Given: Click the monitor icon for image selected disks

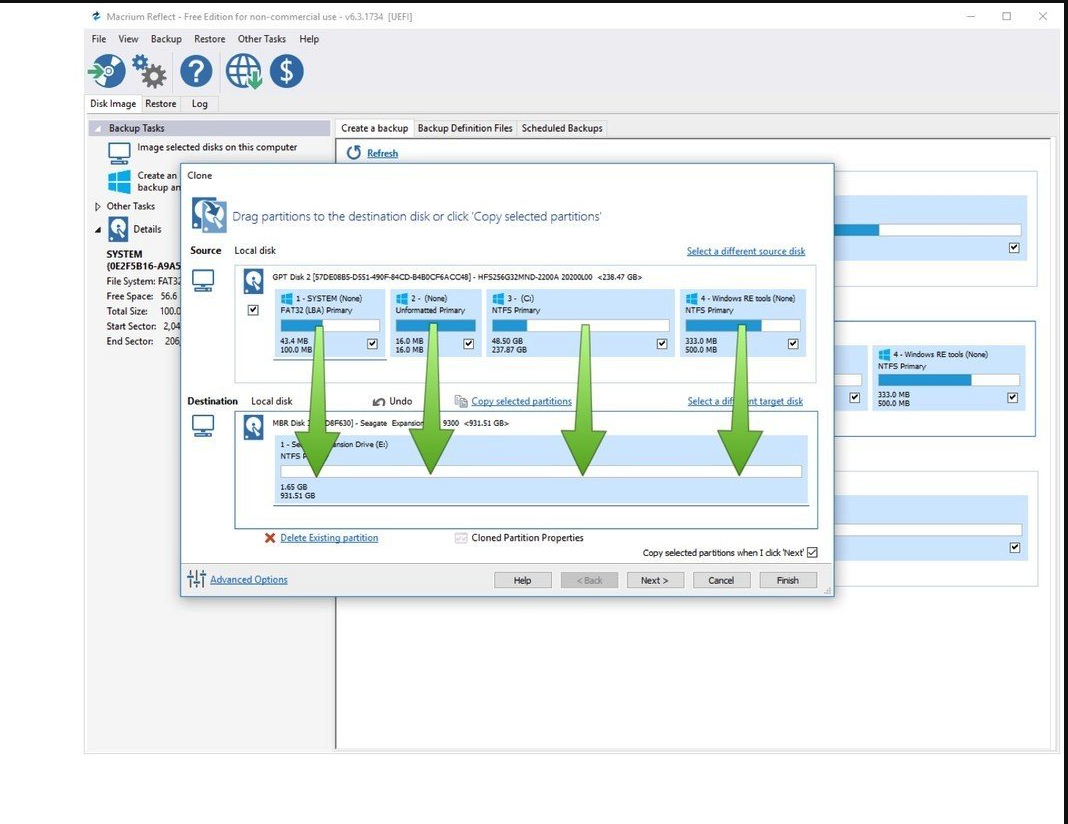Looking at the screenshot, I should point(119,153).
